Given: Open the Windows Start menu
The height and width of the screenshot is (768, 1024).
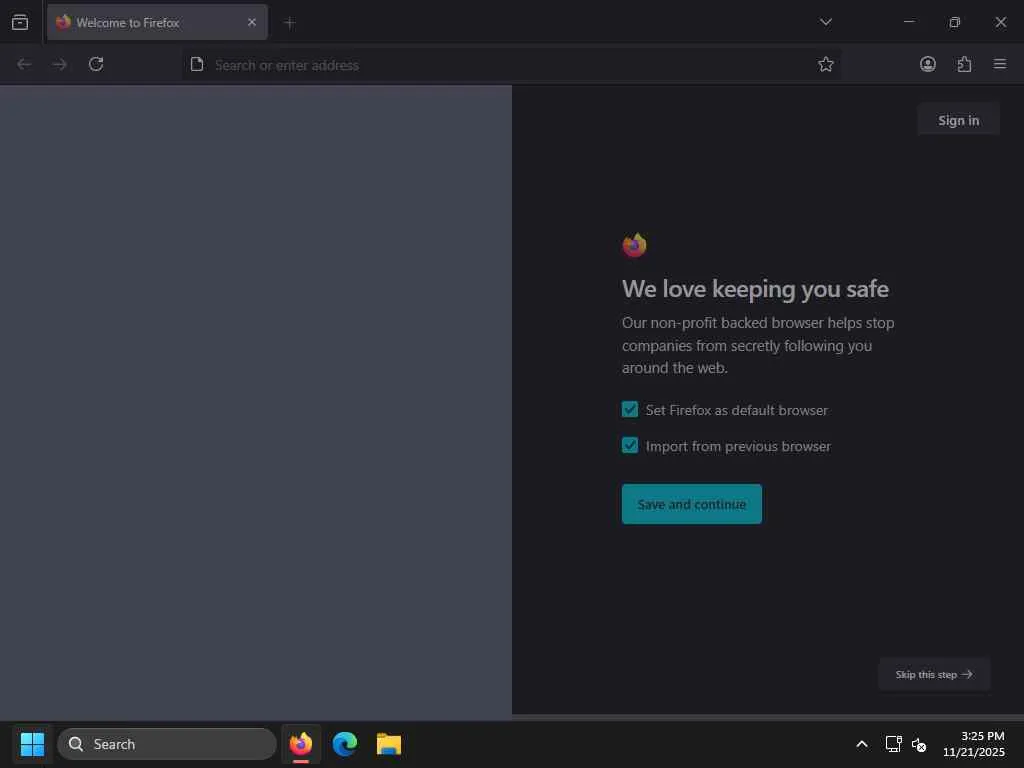Looking at the screenshot, I should [32, 744].
